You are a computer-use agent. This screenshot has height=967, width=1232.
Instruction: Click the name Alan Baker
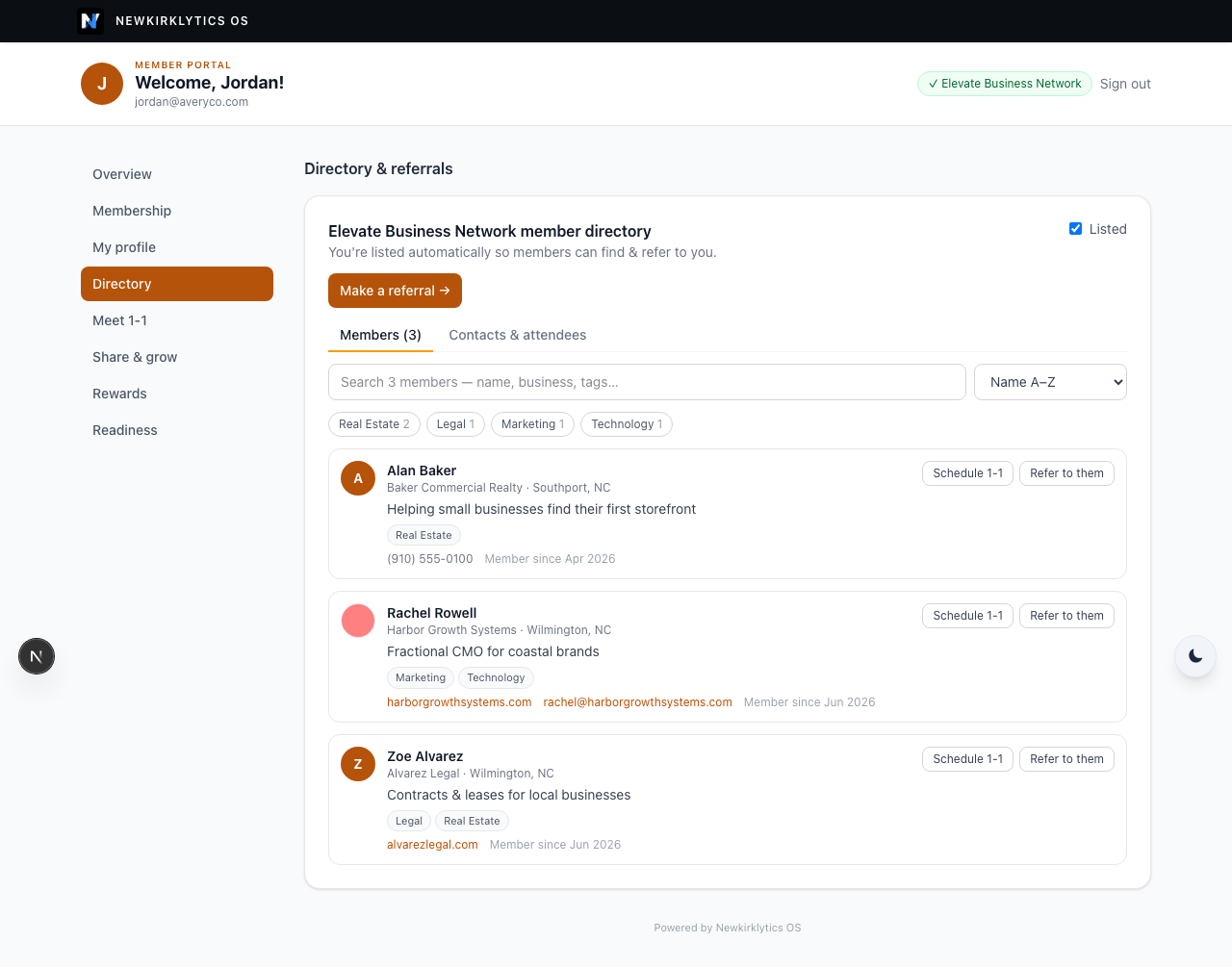click(x=422, y=471)
